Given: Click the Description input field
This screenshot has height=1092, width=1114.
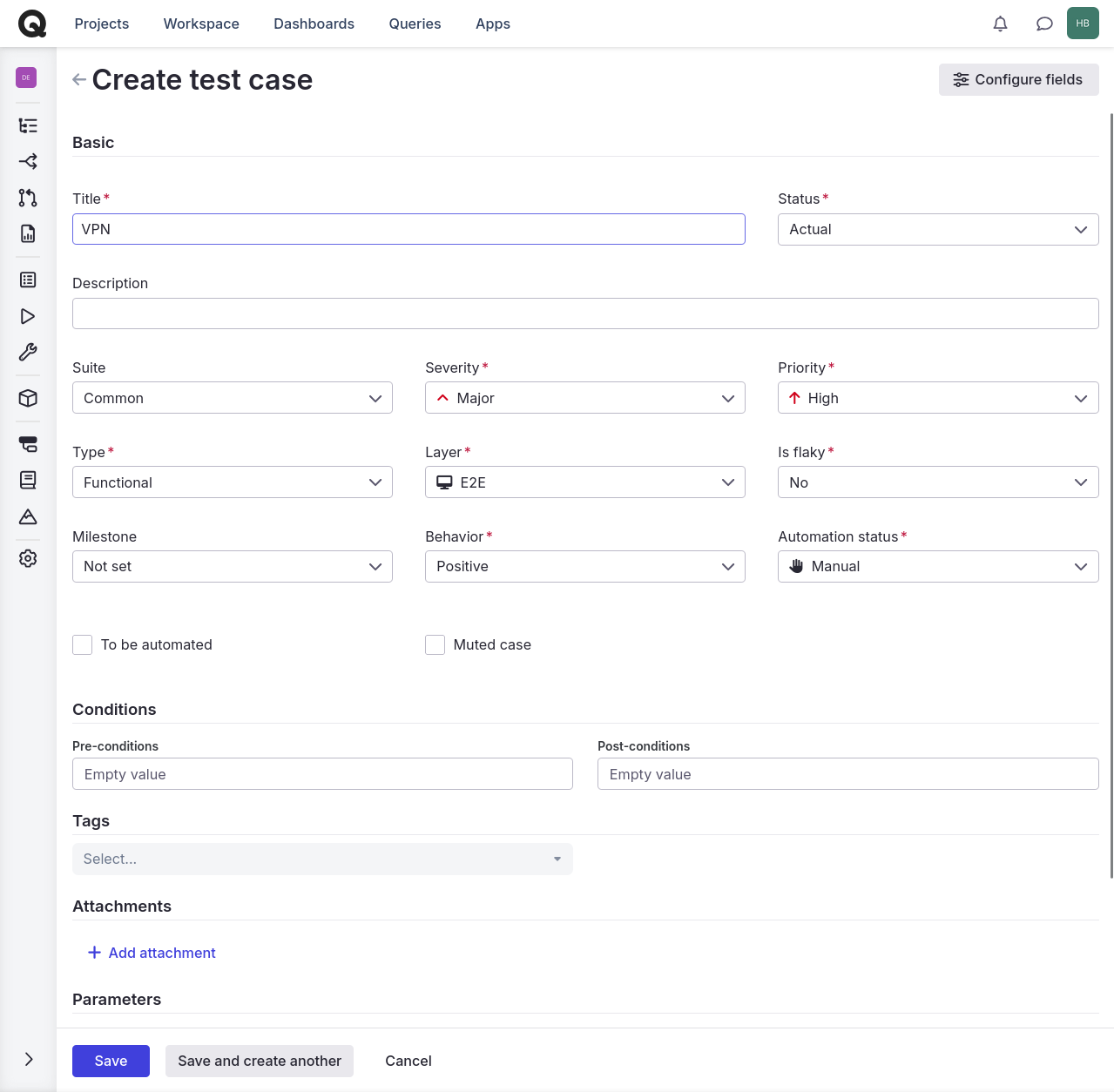Looking at the screenshot, I should (x=585, y=313).
